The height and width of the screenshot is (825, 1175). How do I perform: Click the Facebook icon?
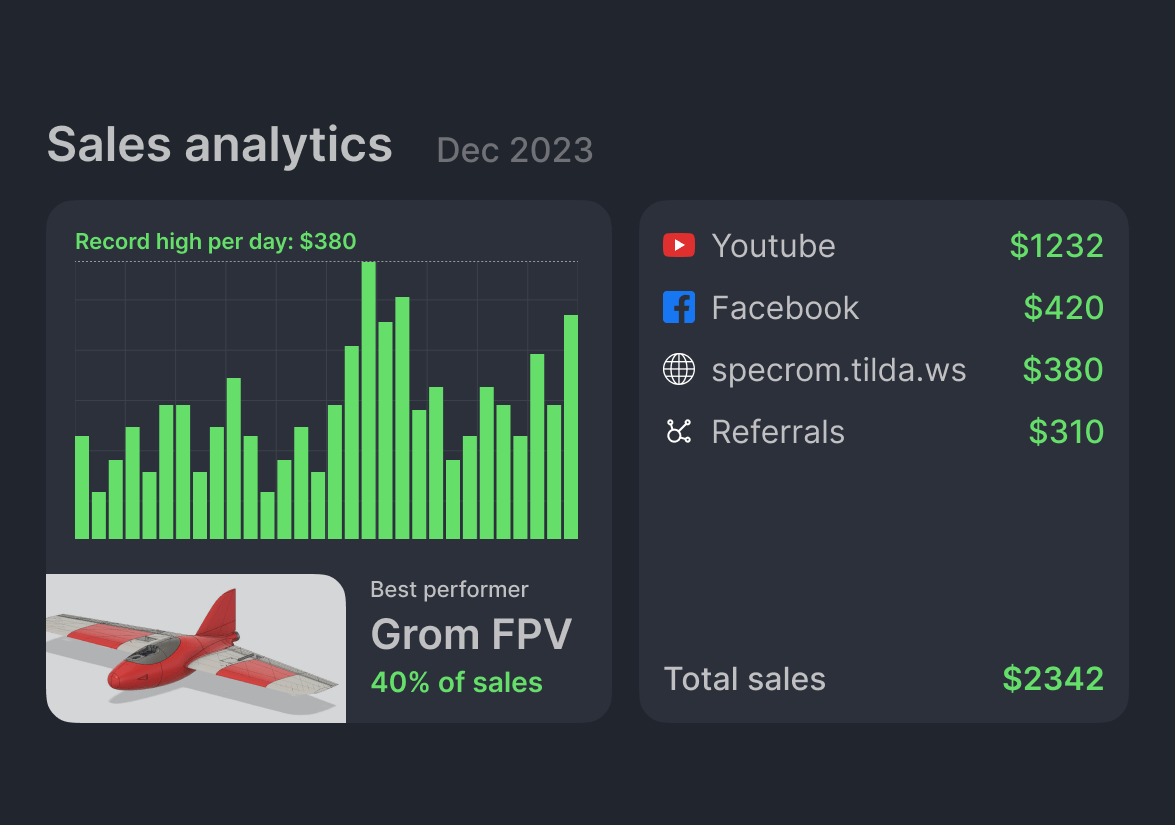679,307
